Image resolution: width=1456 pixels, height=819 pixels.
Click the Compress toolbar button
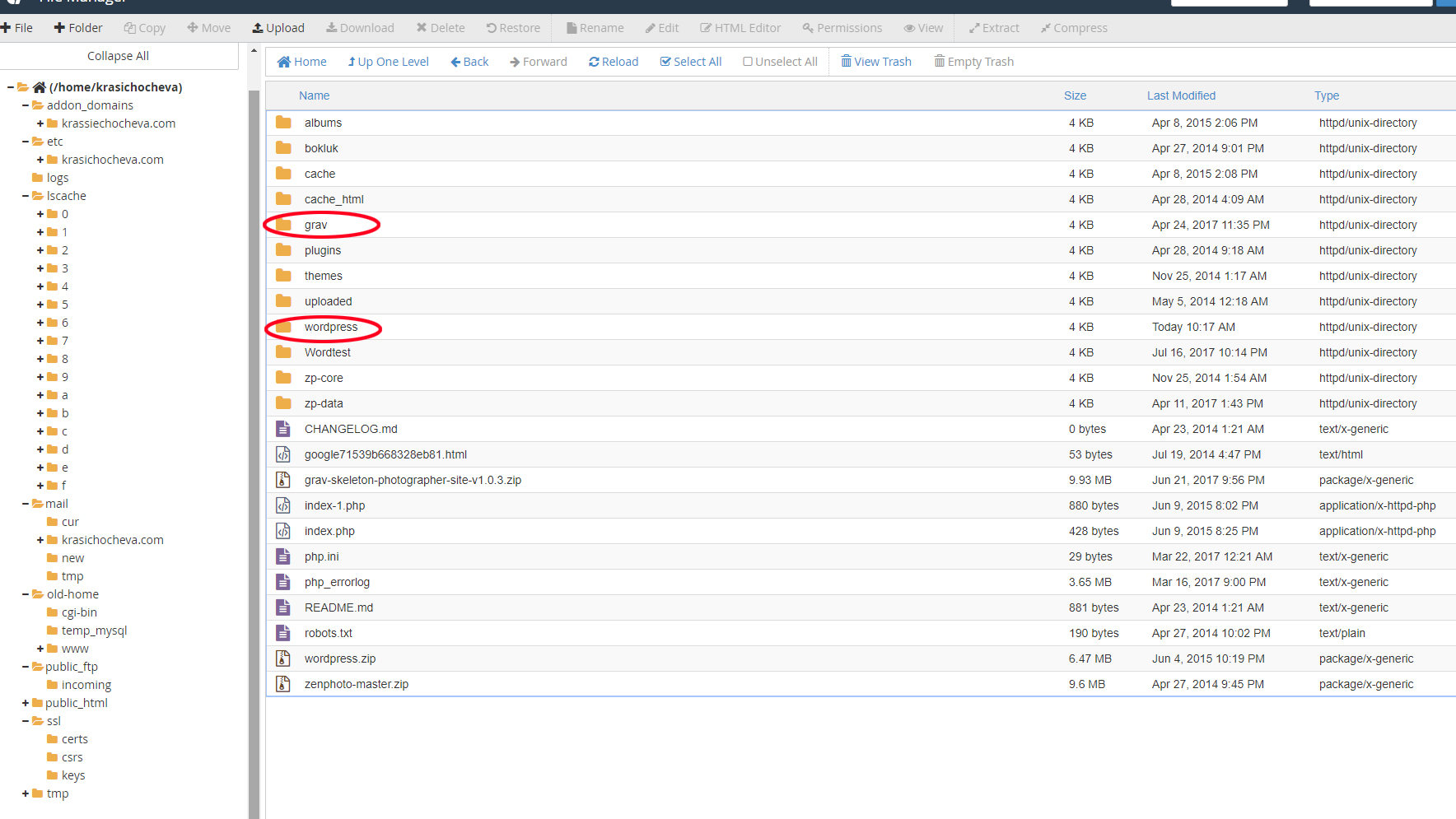click(1074, 28)
